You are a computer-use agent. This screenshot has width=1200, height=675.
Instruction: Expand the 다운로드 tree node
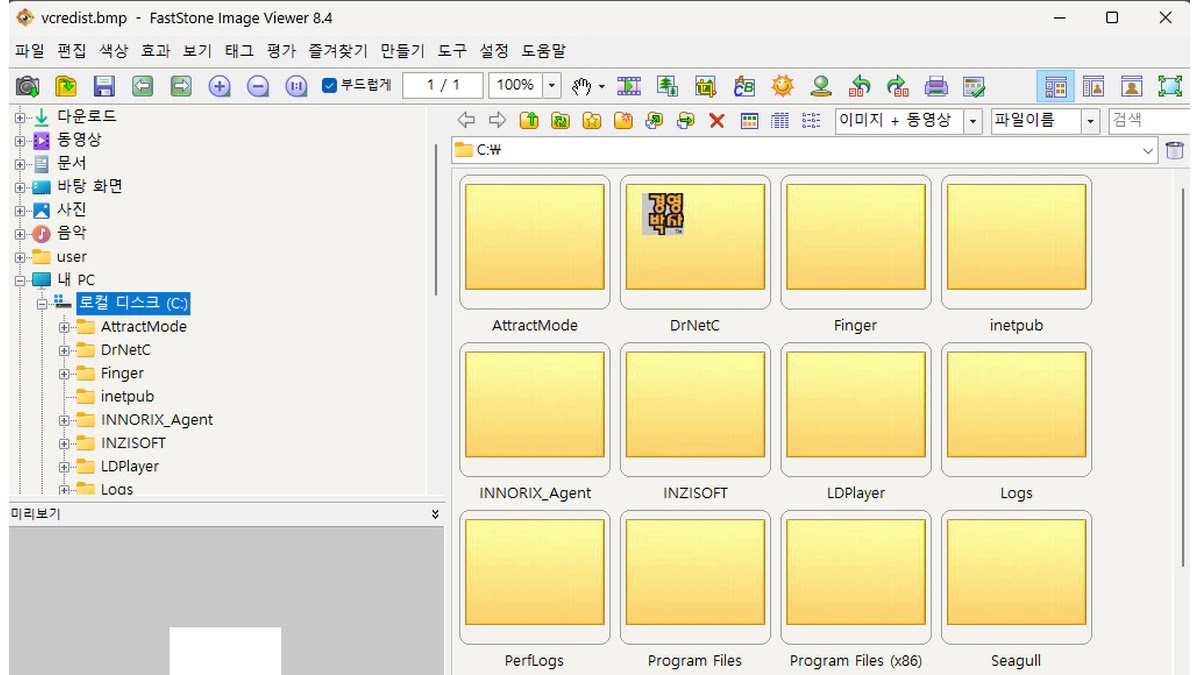point(19,117)
